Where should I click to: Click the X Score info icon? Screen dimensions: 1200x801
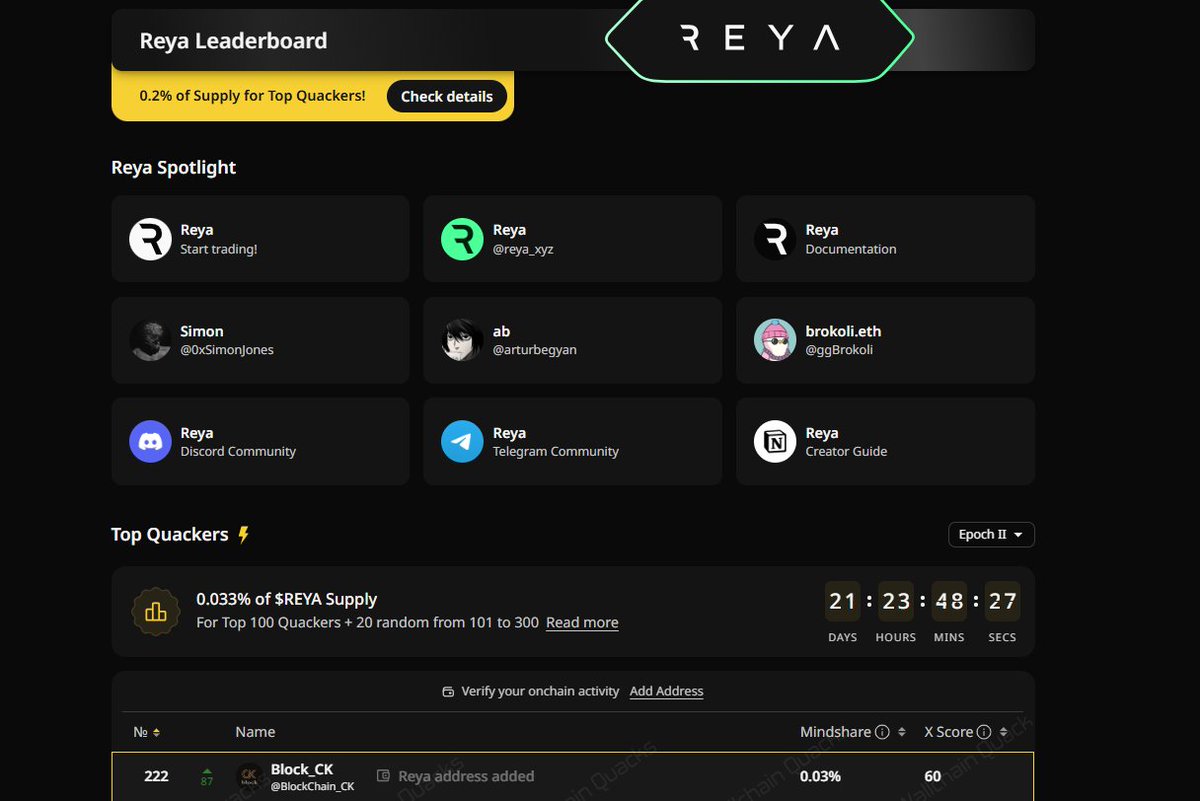pyautogui.click(x=984, y=732)
